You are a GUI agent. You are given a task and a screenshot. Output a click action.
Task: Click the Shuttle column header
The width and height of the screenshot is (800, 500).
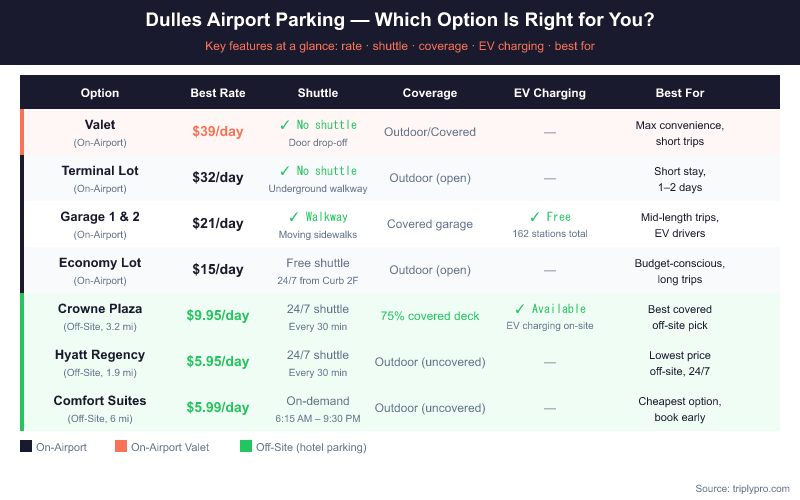click(x=318, y=93)
